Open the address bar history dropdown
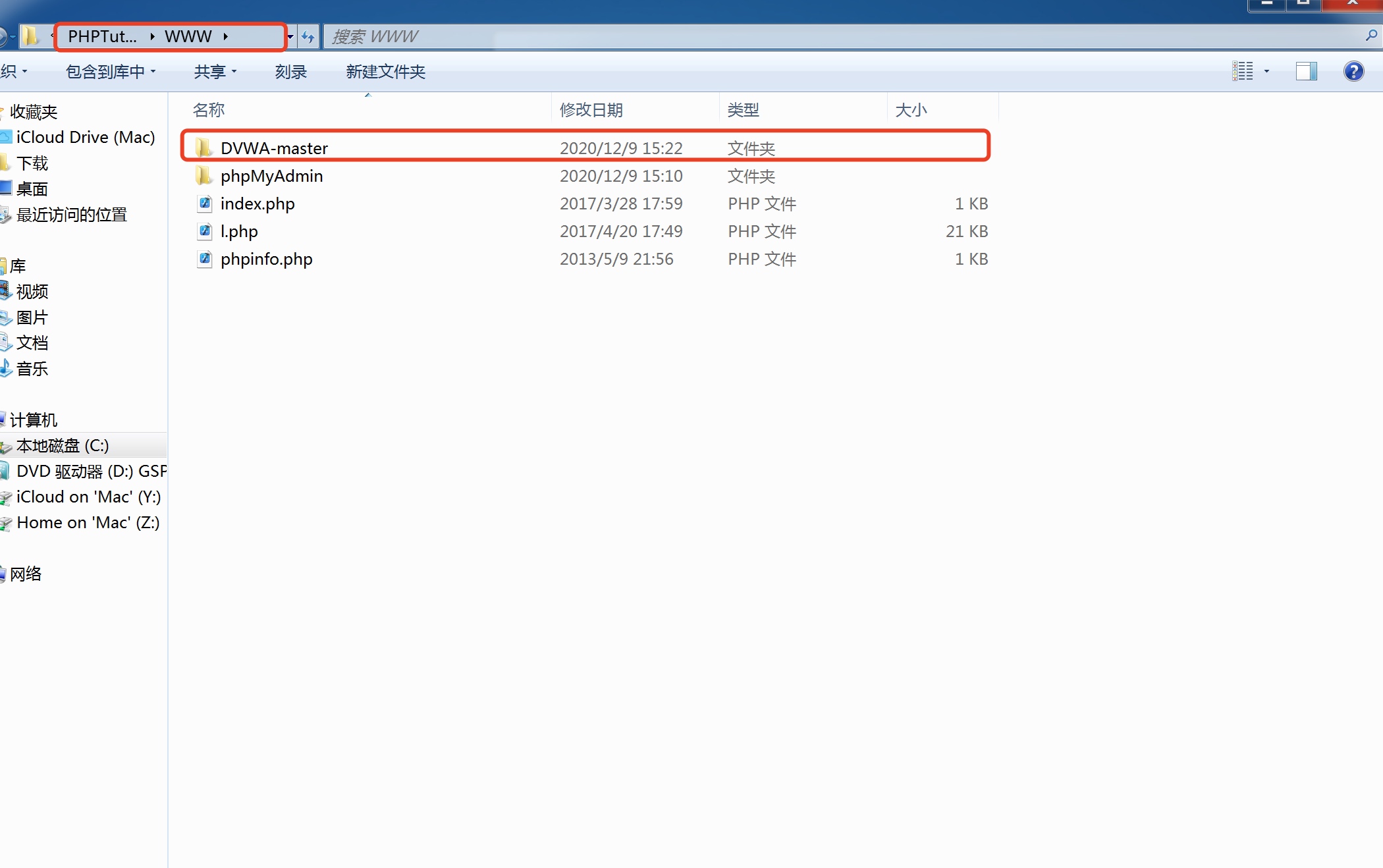The height and width of the screenshot is (868, 1383). 290,37
